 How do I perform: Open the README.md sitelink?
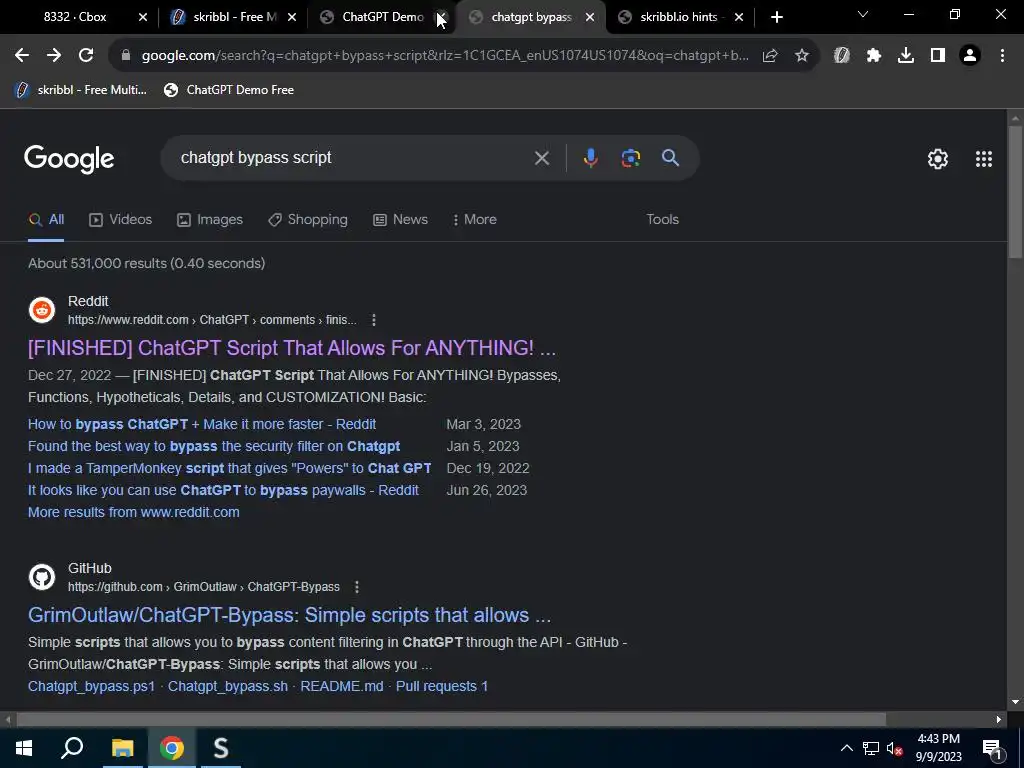342,686
